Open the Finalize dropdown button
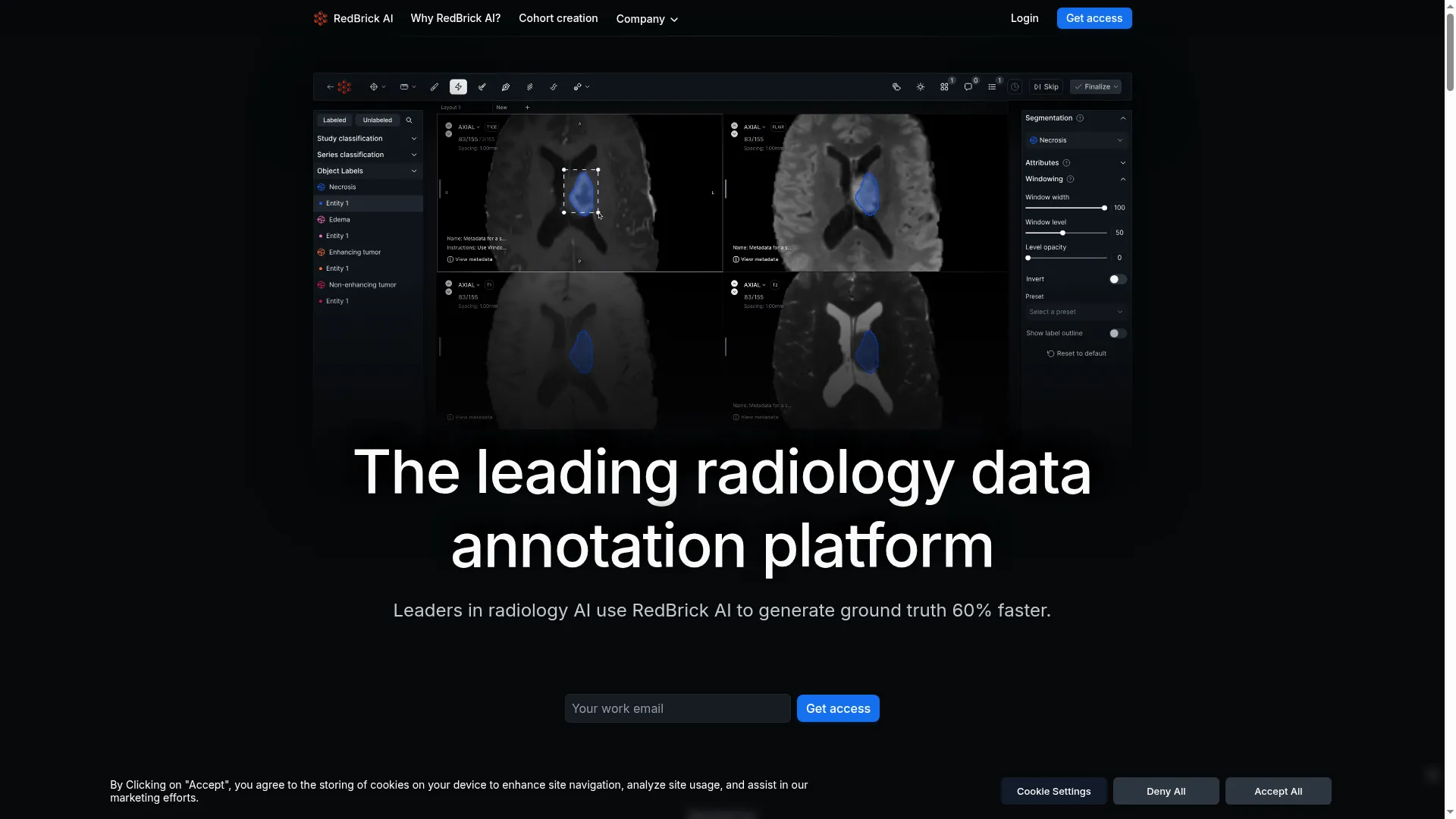Screen dimensions: 1456x819 click(x=1096, y=87)
